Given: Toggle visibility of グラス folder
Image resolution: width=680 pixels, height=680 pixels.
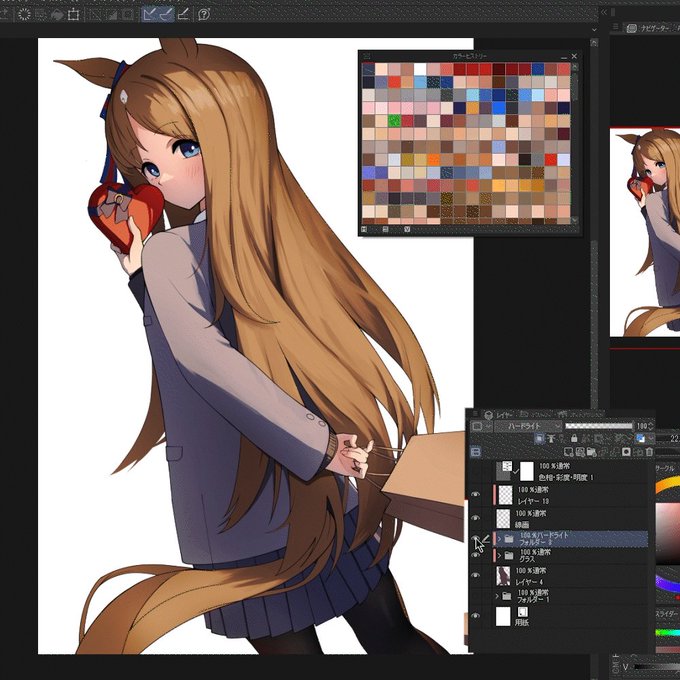Looking at the screenshot, I should pyautogui.click(x=476, y=555).
